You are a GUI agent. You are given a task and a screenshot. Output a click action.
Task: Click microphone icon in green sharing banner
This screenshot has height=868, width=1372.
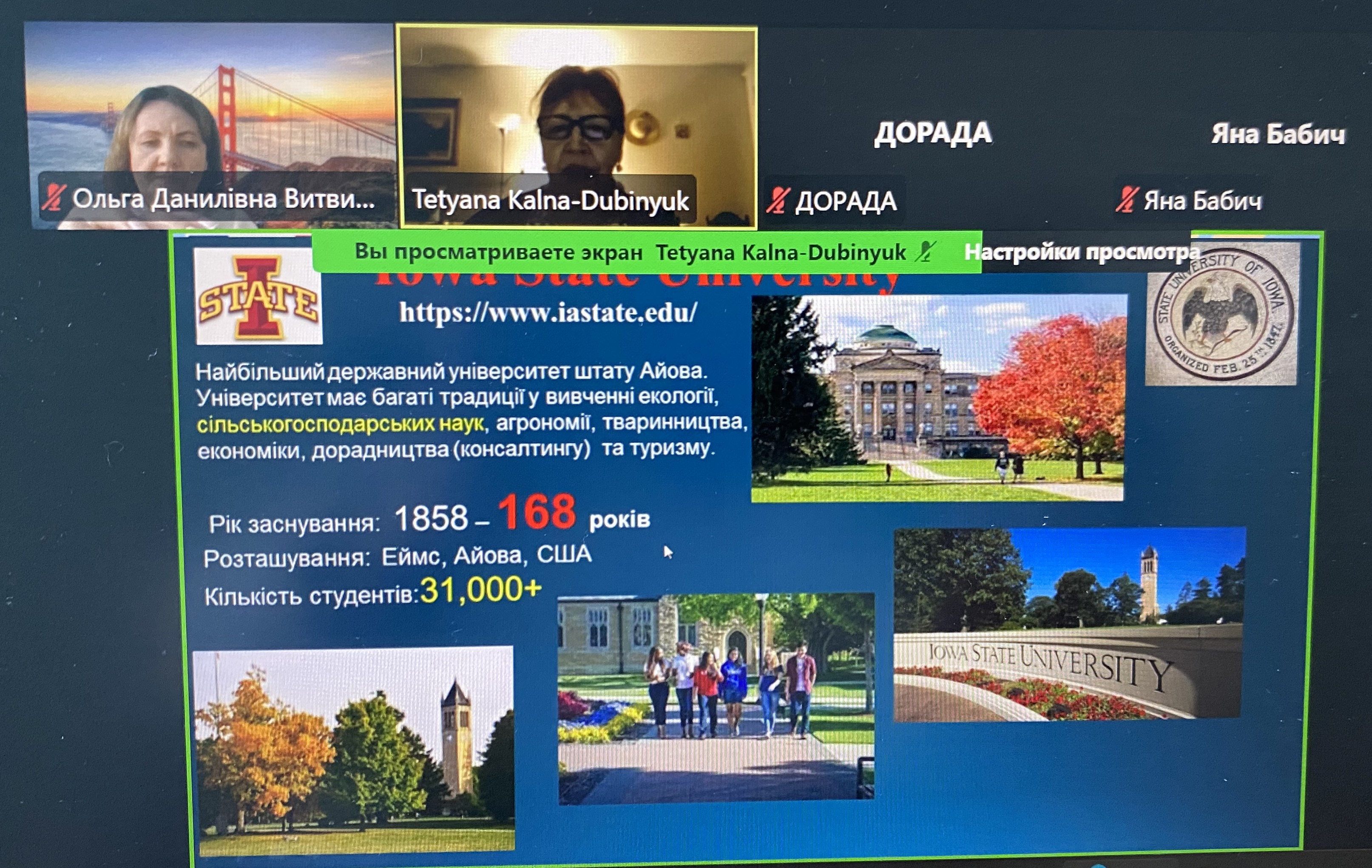point(925,251)
